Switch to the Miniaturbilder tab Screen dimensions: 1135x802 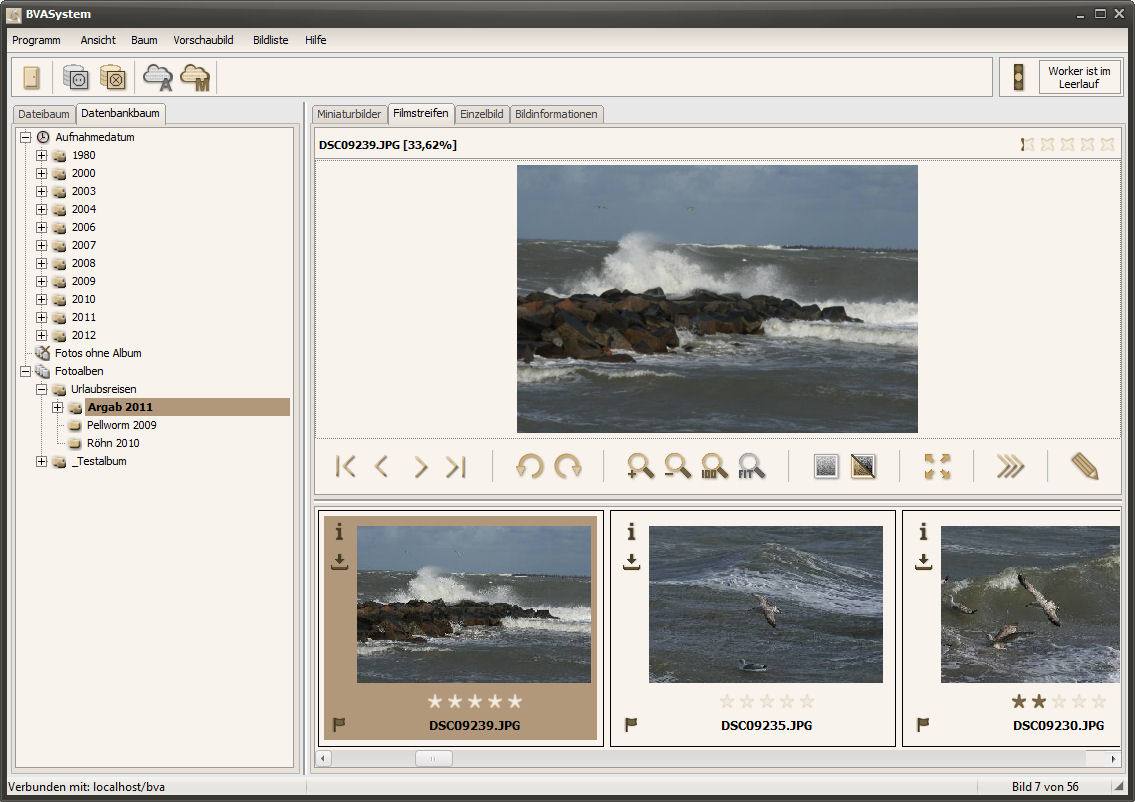tap(349, 114)
